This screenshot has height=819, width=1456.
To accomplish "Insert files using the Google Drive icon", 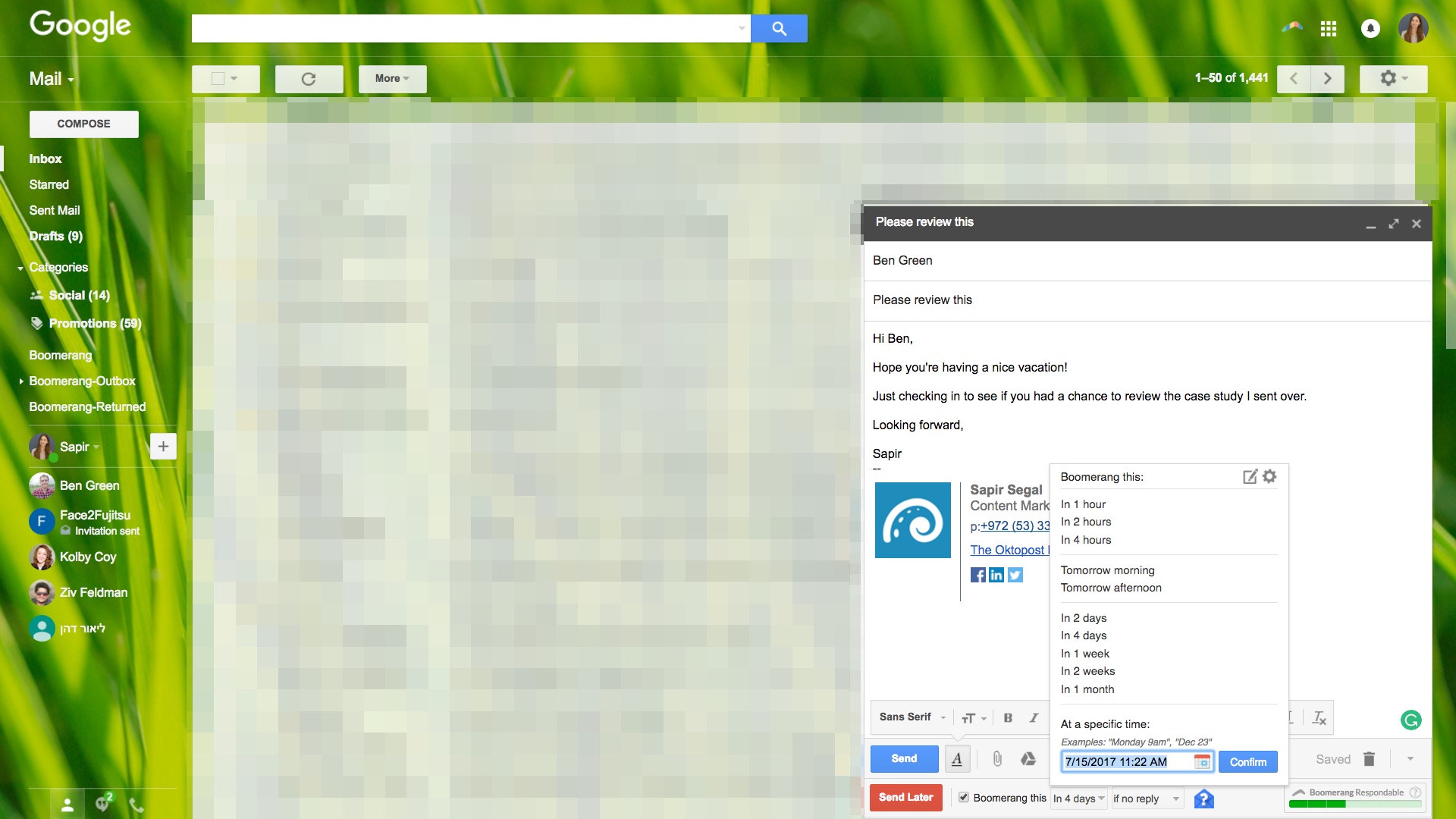I will coord(1028,759).
